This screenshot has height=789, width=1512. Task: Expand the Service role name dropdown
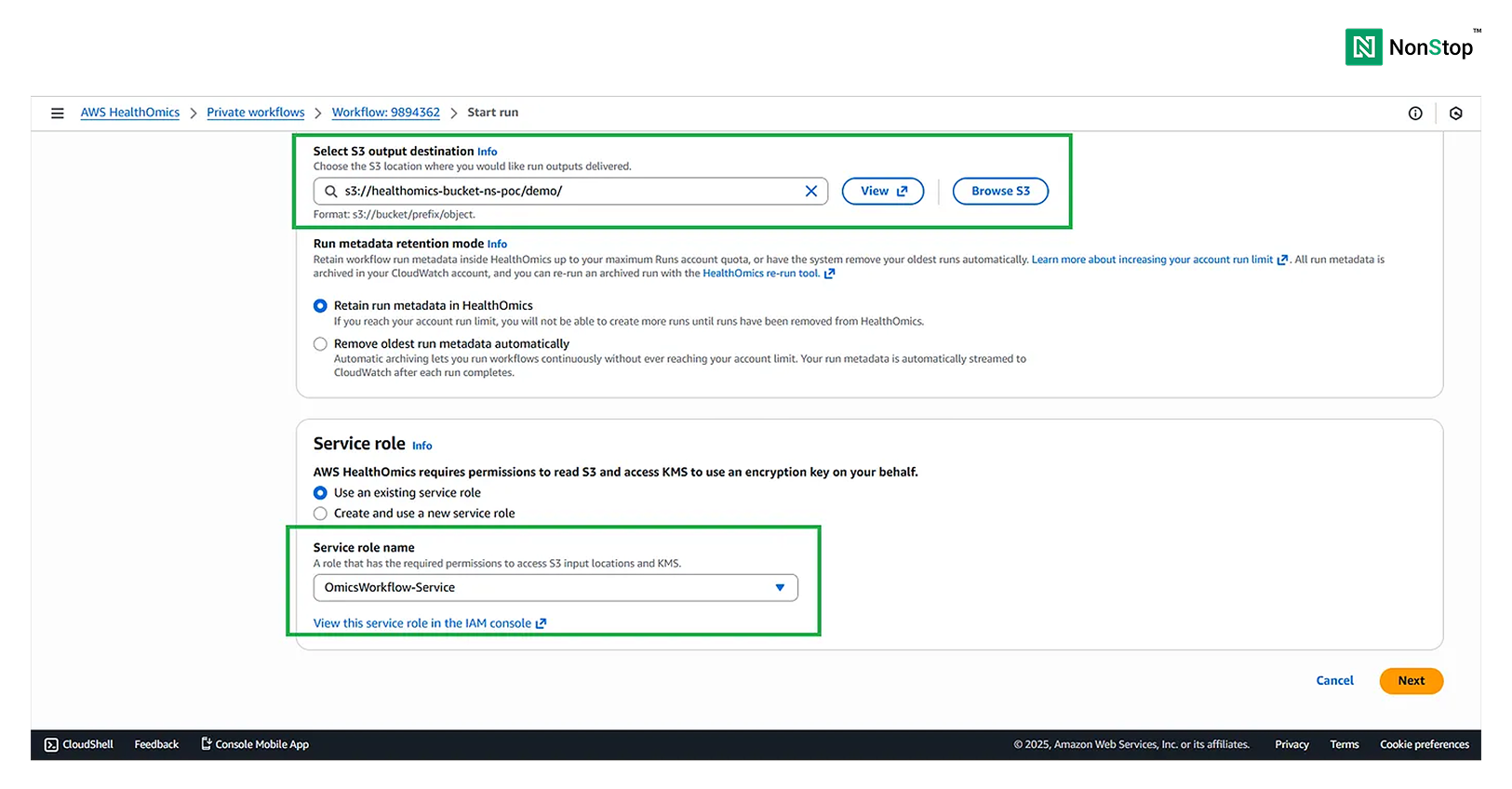pyautogui.click(x=555, y=587)
